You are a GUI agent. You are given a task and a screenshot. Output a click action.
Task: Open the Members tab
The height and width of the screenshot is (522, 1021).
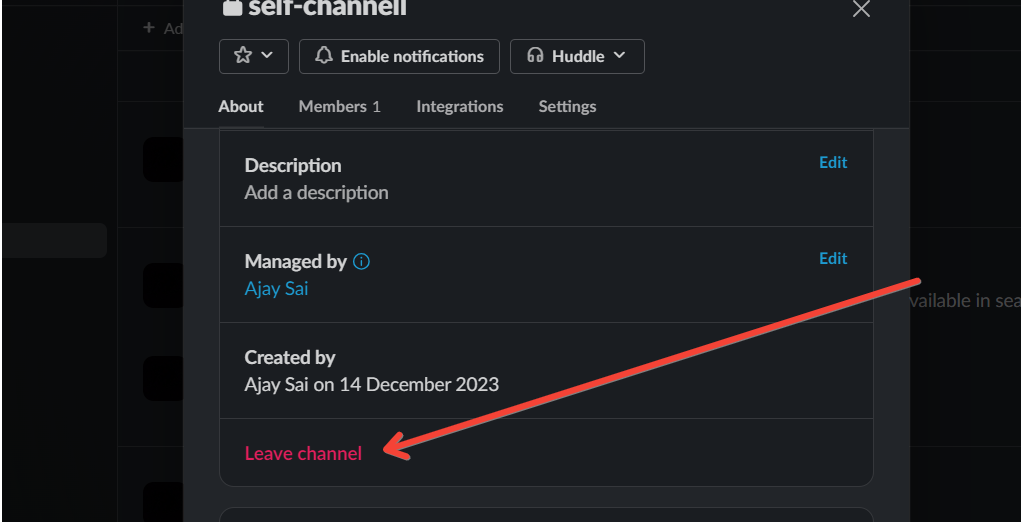coord(339,106)
